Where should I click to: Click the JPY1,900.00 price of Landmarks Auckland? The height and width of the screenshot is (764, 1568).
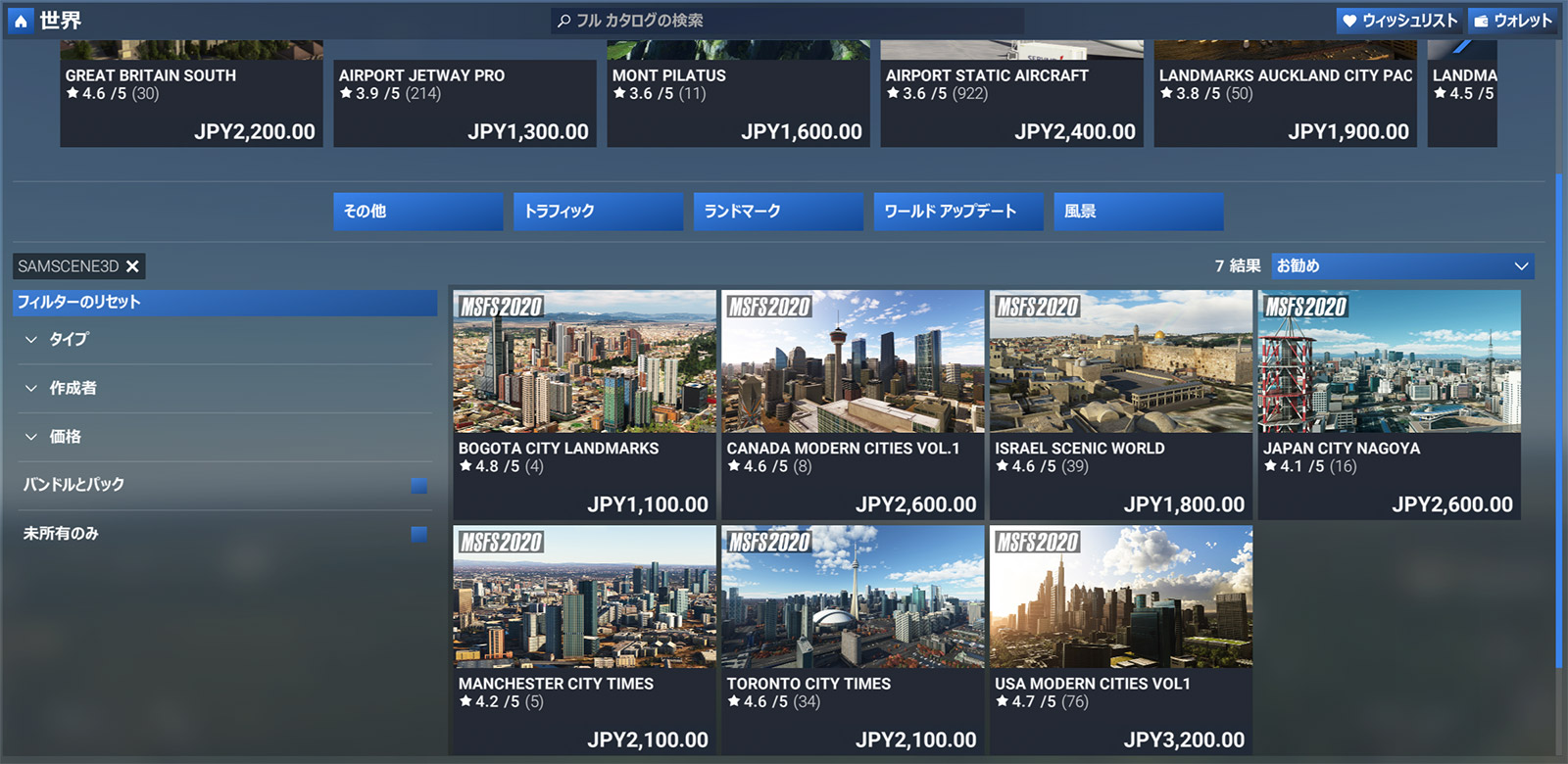(x=1348, y=132)
